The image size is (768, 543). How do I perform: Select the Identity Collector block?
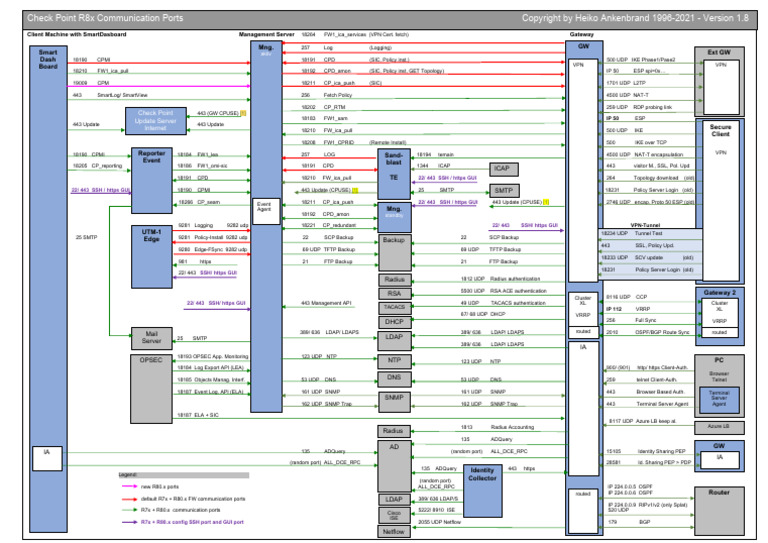(482, 475)
